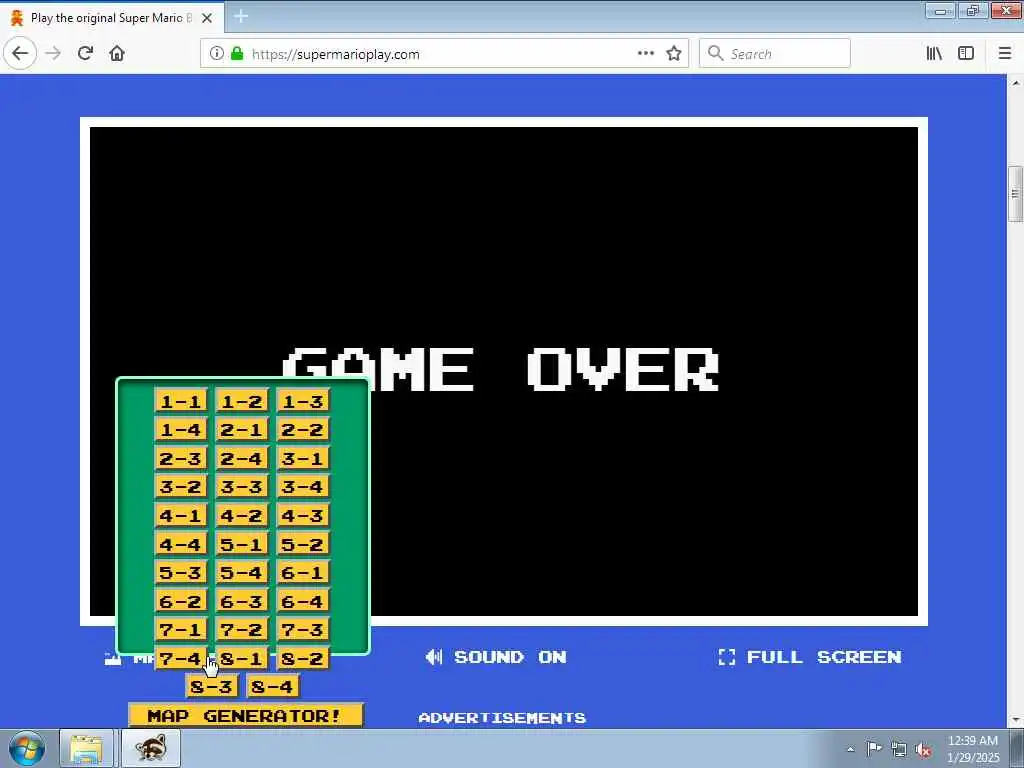Open the taskbar clock showing 12:39 AM
Screen dimensions: 1024x768
pos(972,748)
